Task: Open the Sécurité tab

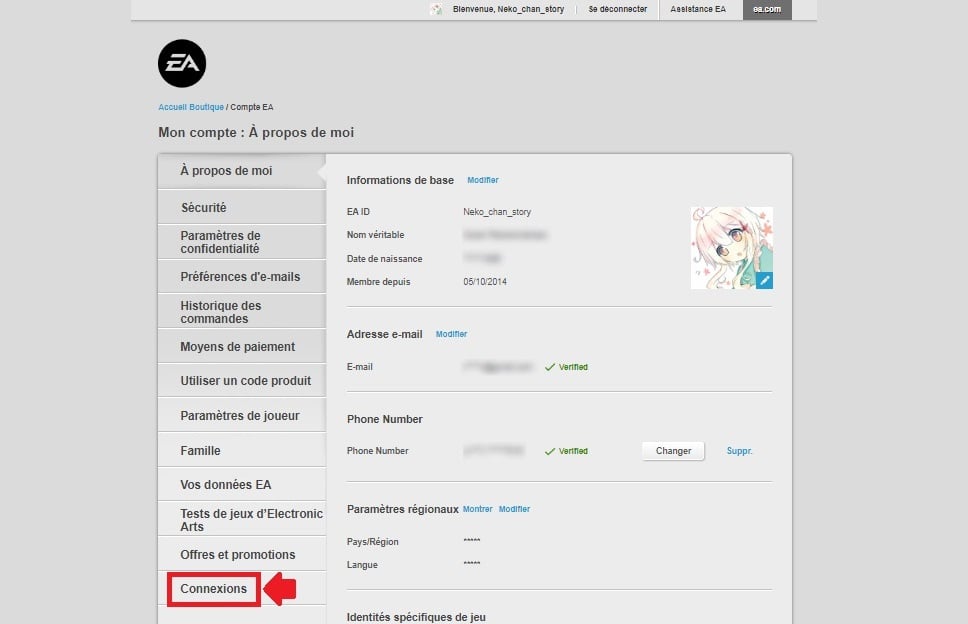Action: click(203, 208)
